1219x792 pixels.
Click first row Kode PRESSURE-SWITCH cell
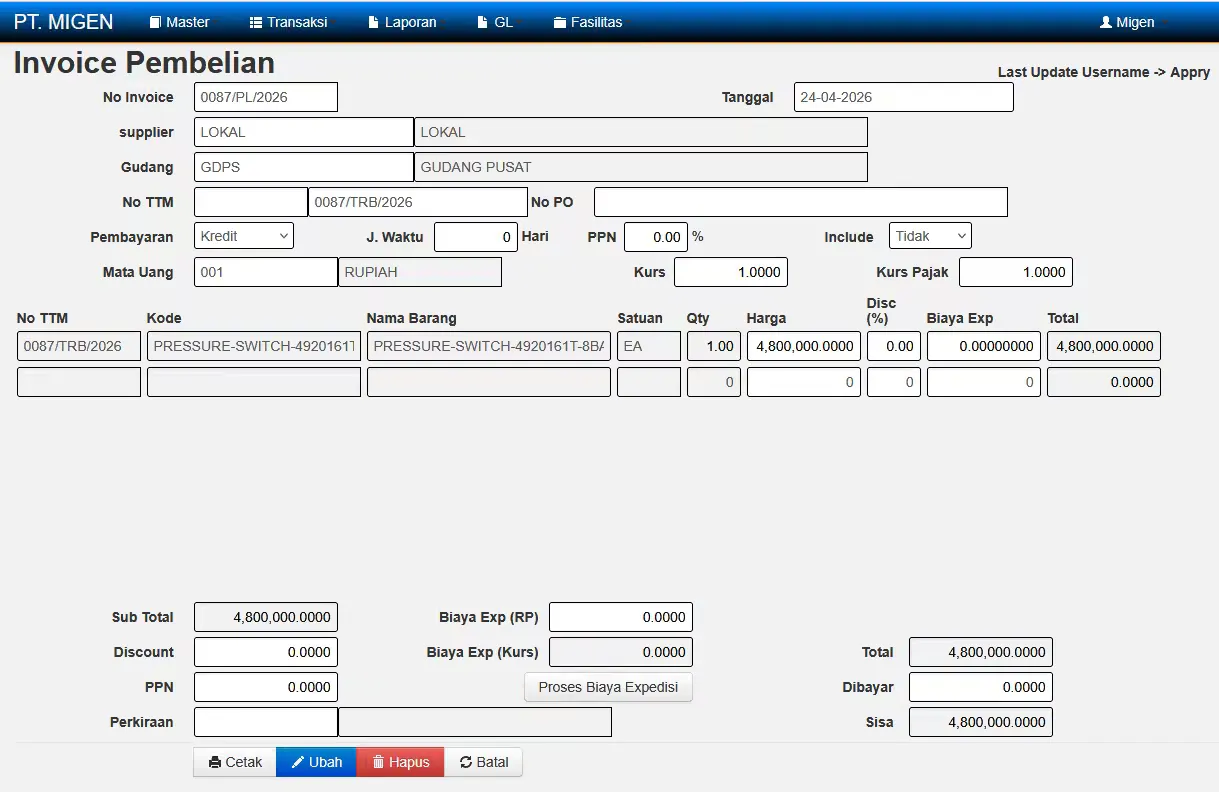tap(254, 346)
